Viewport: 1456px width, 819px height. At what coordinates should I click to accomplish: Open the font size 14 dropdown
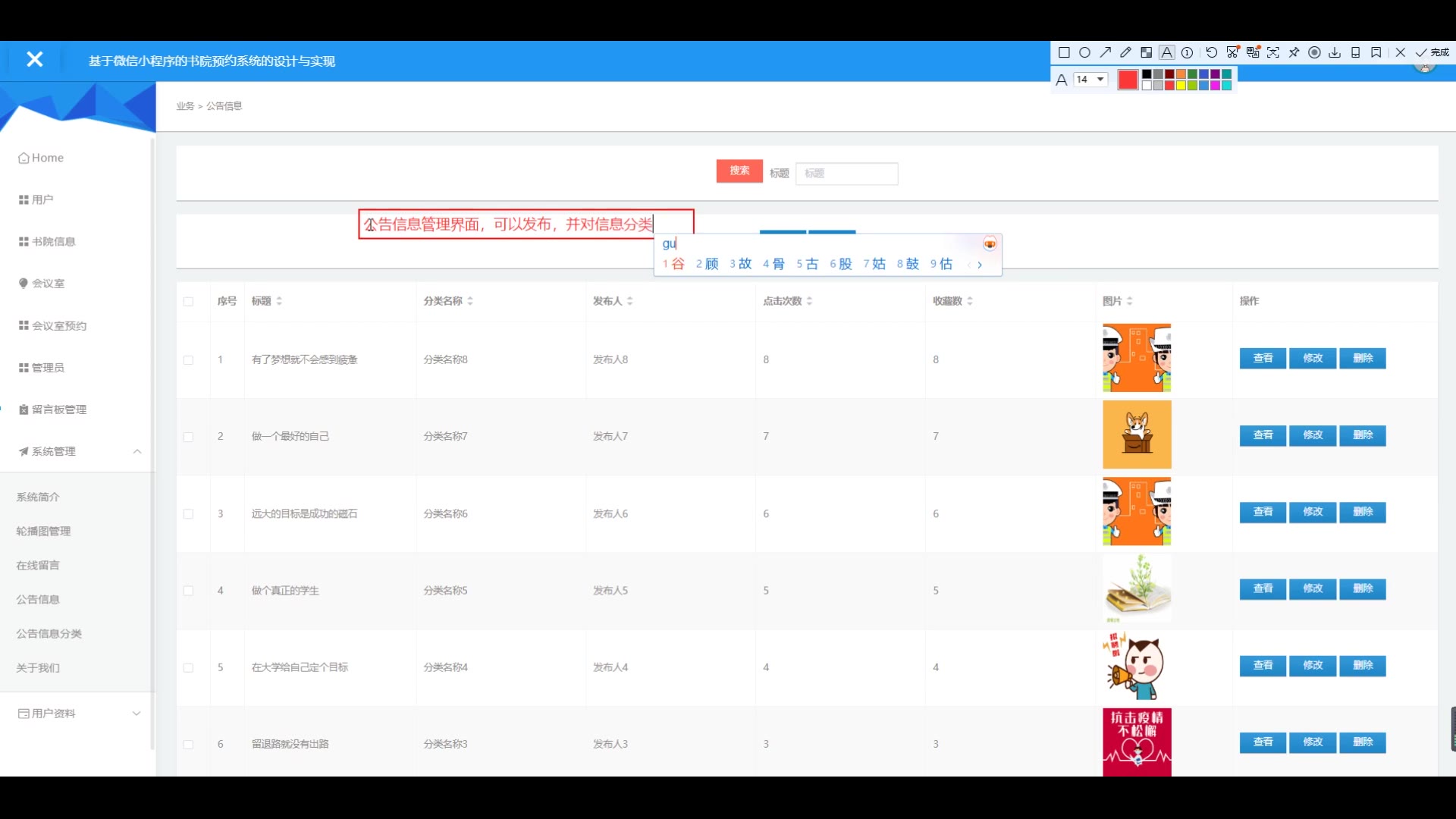click(x=1090, y=80)
